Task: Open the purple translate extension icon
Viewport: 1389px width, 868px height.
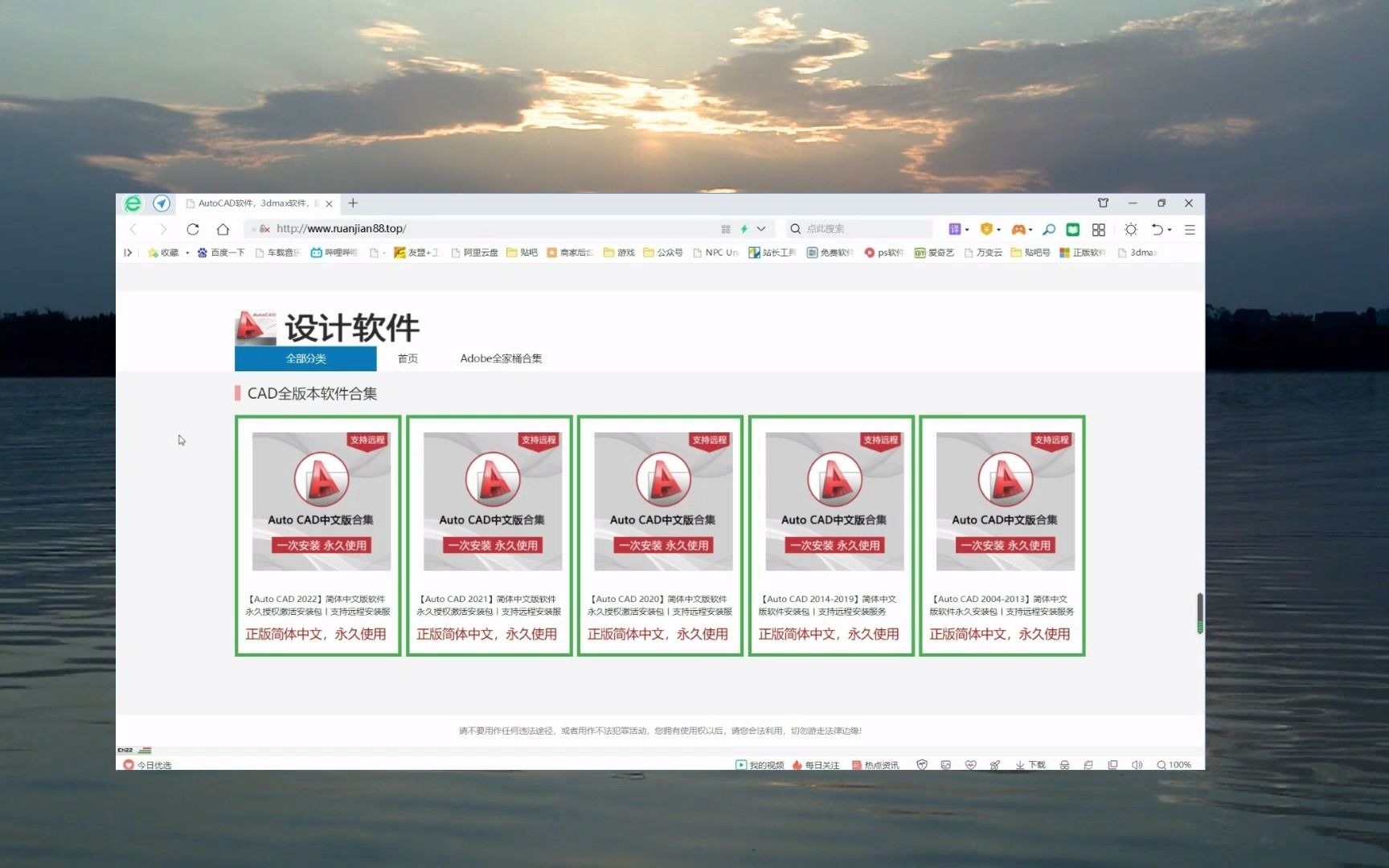Action: (954, 229)
